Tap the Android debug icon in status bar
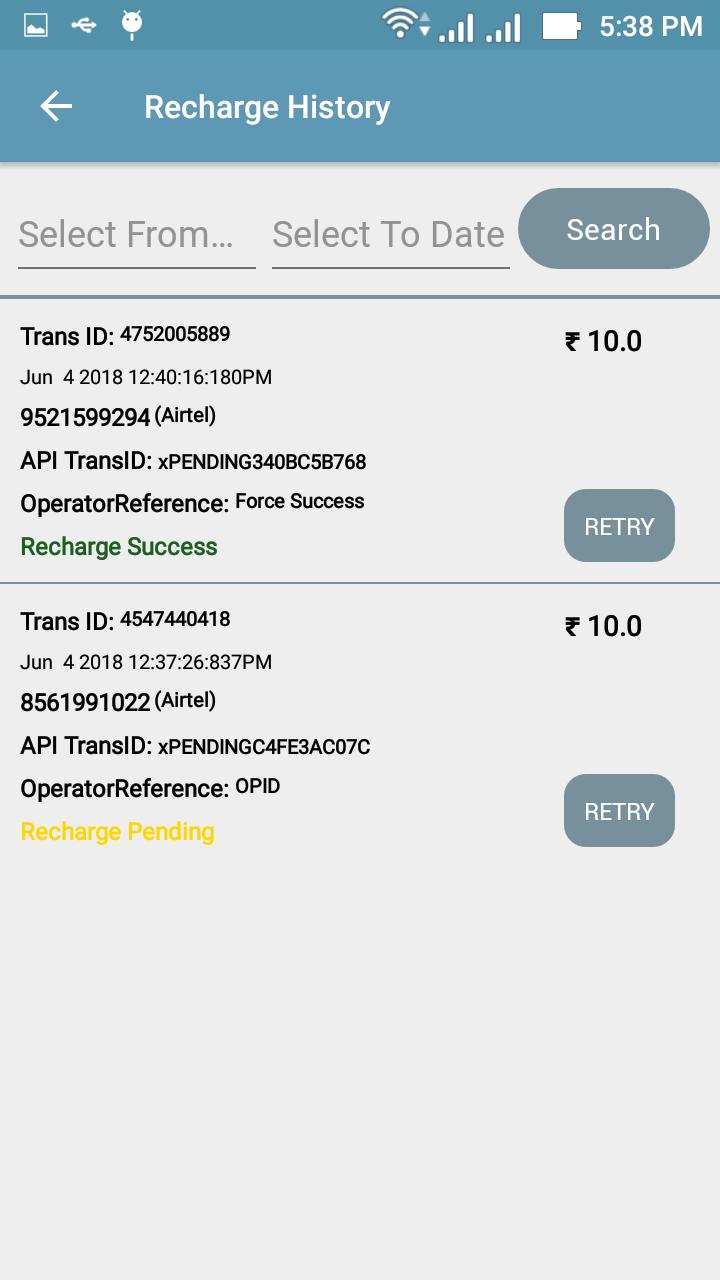Screen dimensions: 720x1280 131,25
